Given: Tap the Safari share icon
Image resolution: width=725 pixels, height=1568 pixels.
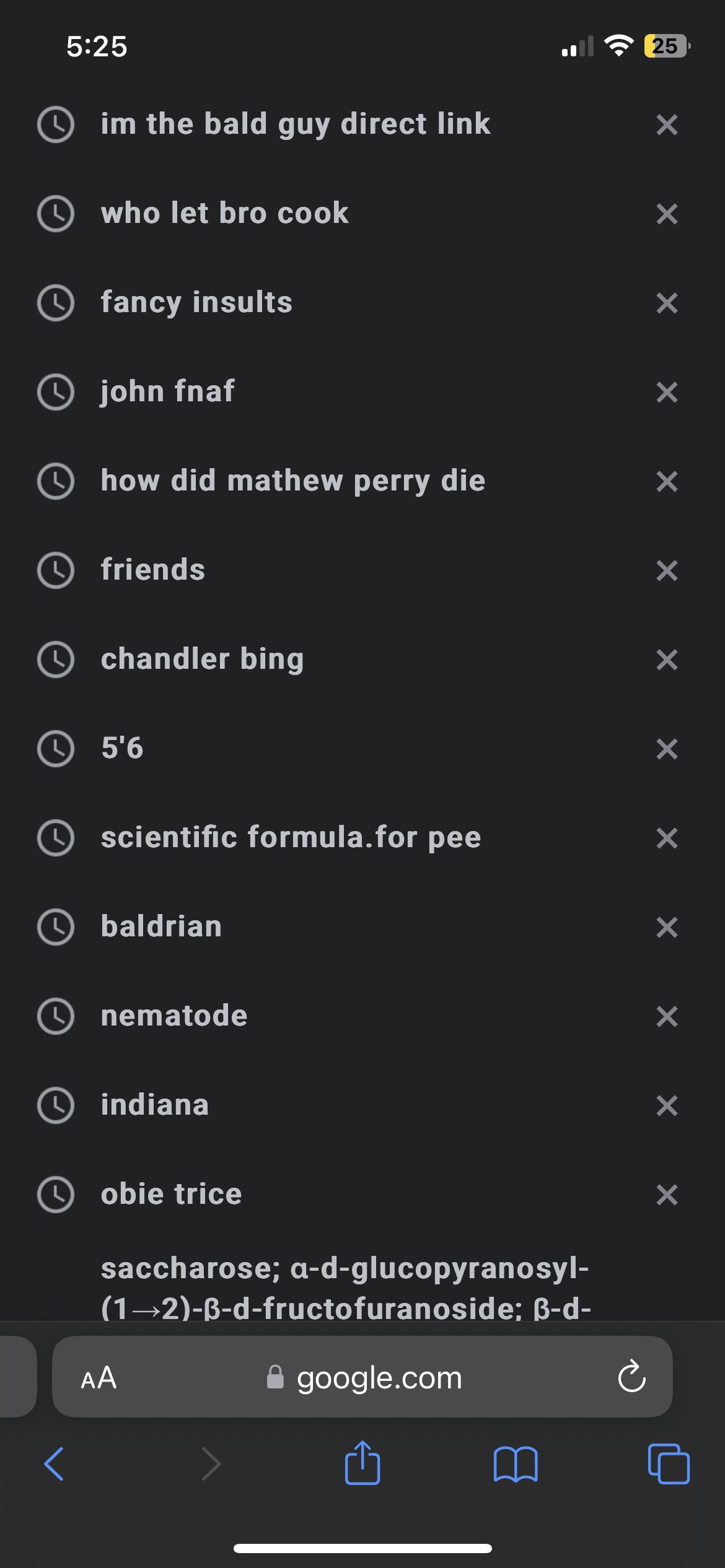Looking at the screenshot, I should click(x=362, y=1463).
